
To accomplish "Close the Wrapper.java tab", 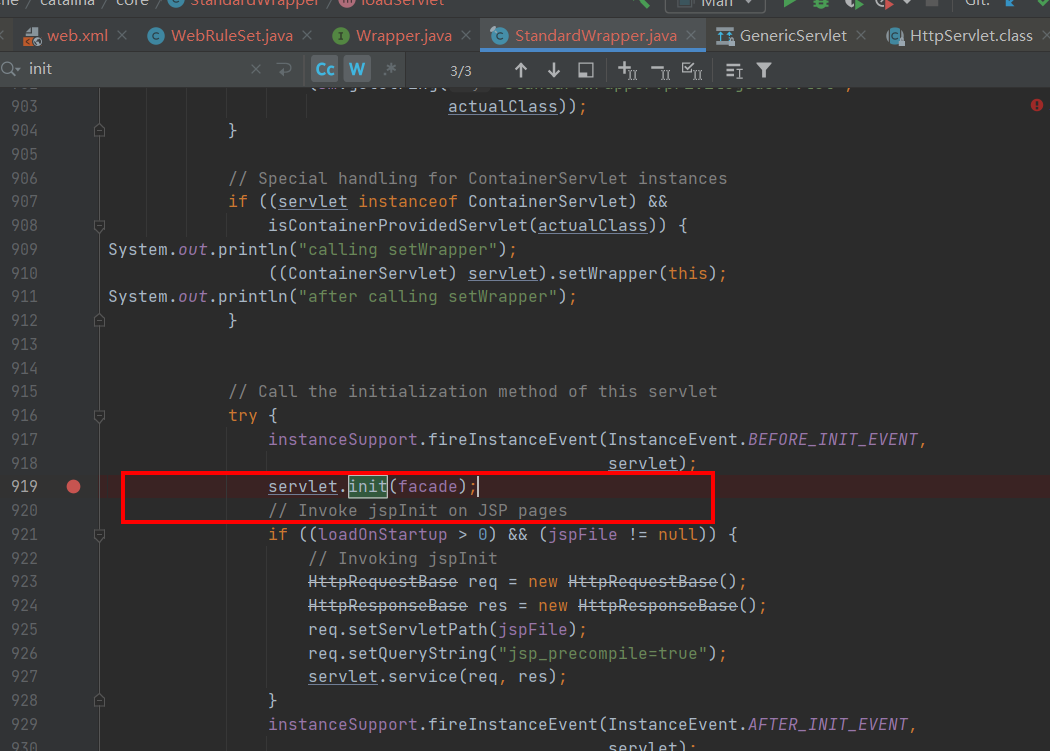I will 466,36.
